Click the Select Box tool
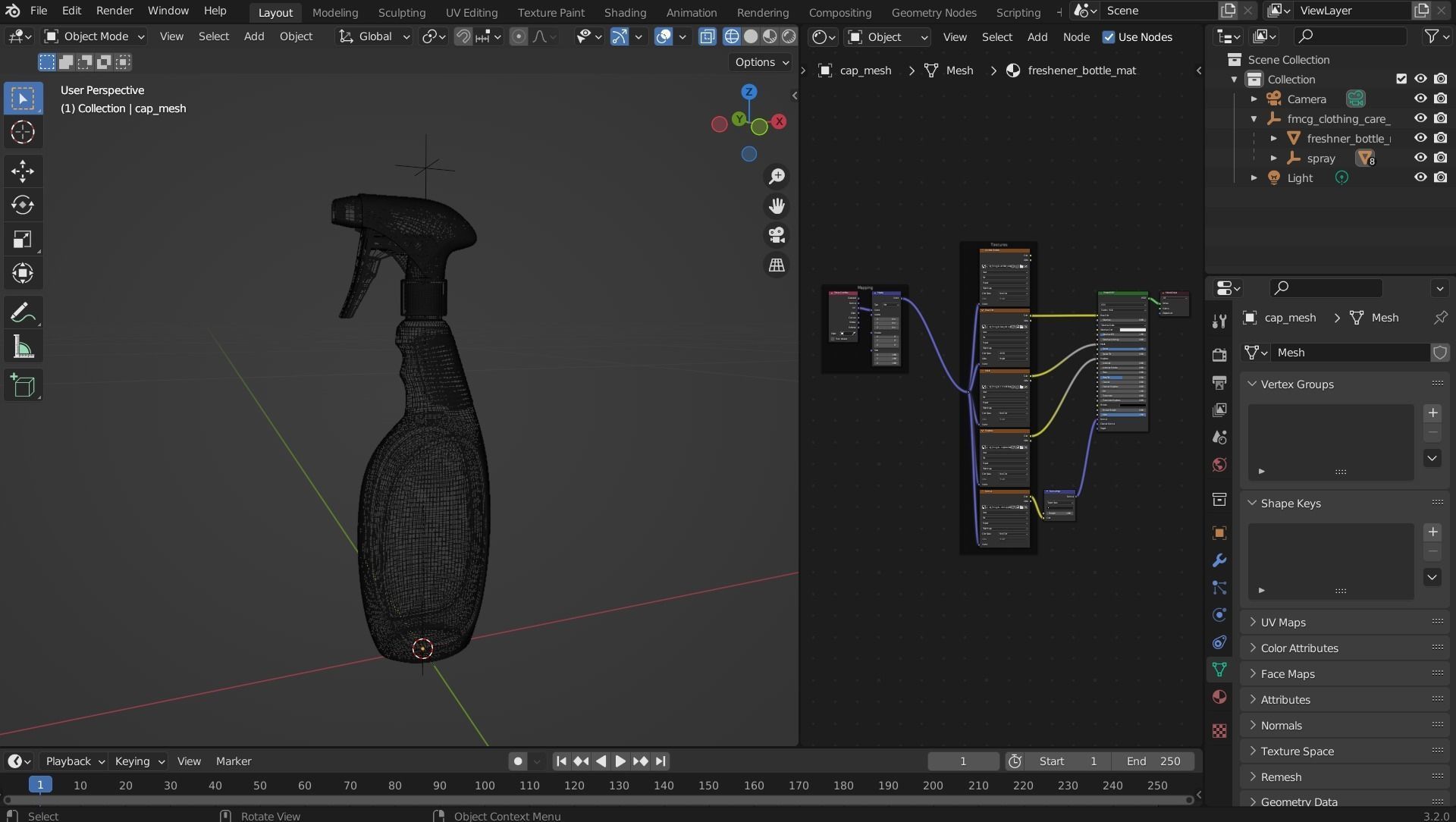This screenshot has width=1456, height=822. tap(23, 99)
